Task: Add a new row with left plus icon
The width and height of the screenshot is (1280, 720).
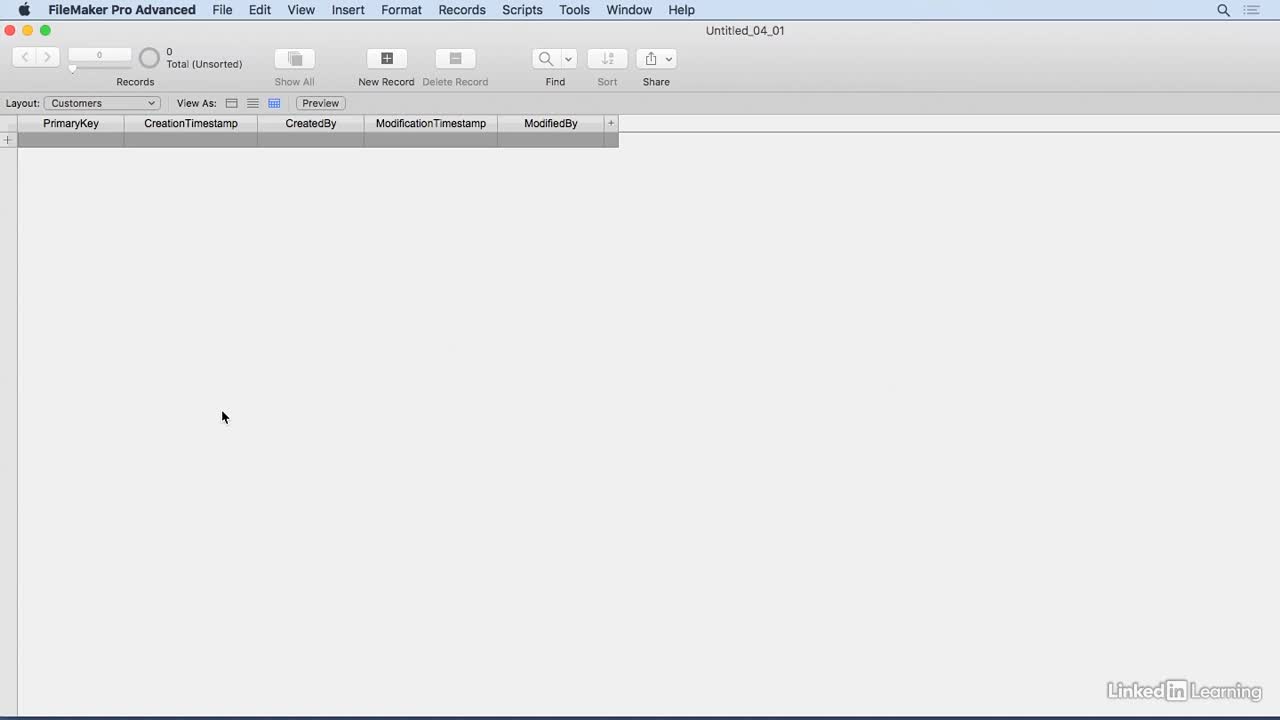Action: (8, 140)
